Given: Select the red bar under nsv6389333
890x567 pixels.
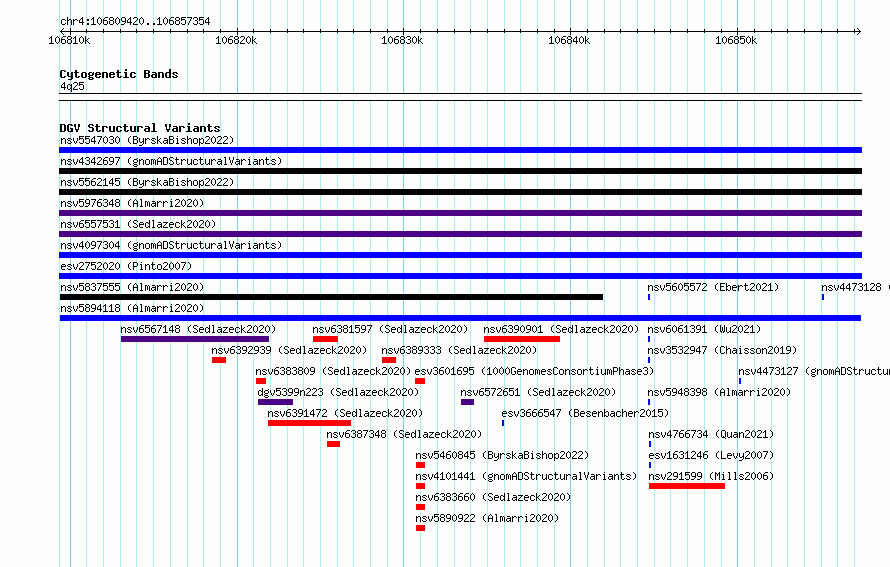Looking at the screenshot, I should (389, 360).
